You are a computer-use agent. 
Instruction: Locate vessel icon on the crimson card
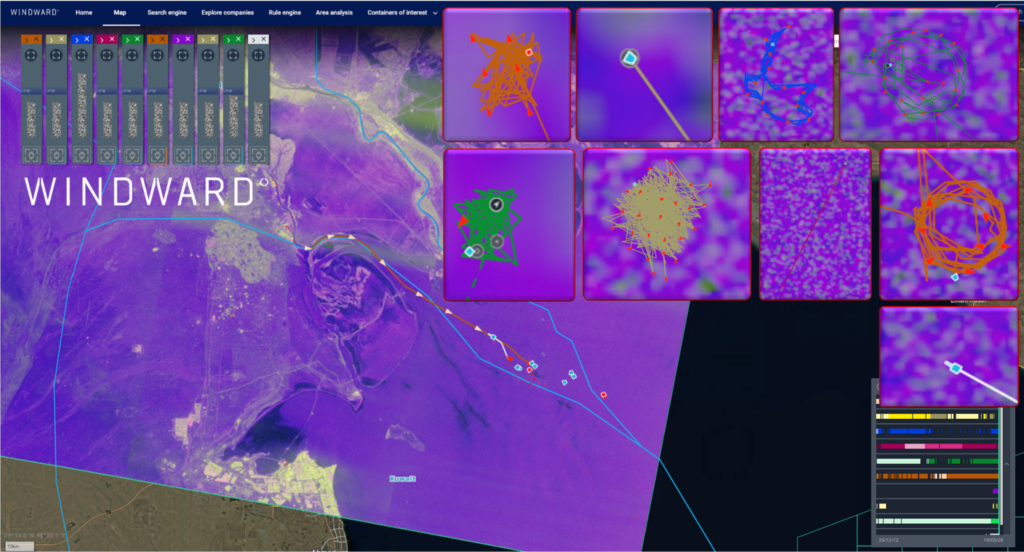click(x=106, y=155)
